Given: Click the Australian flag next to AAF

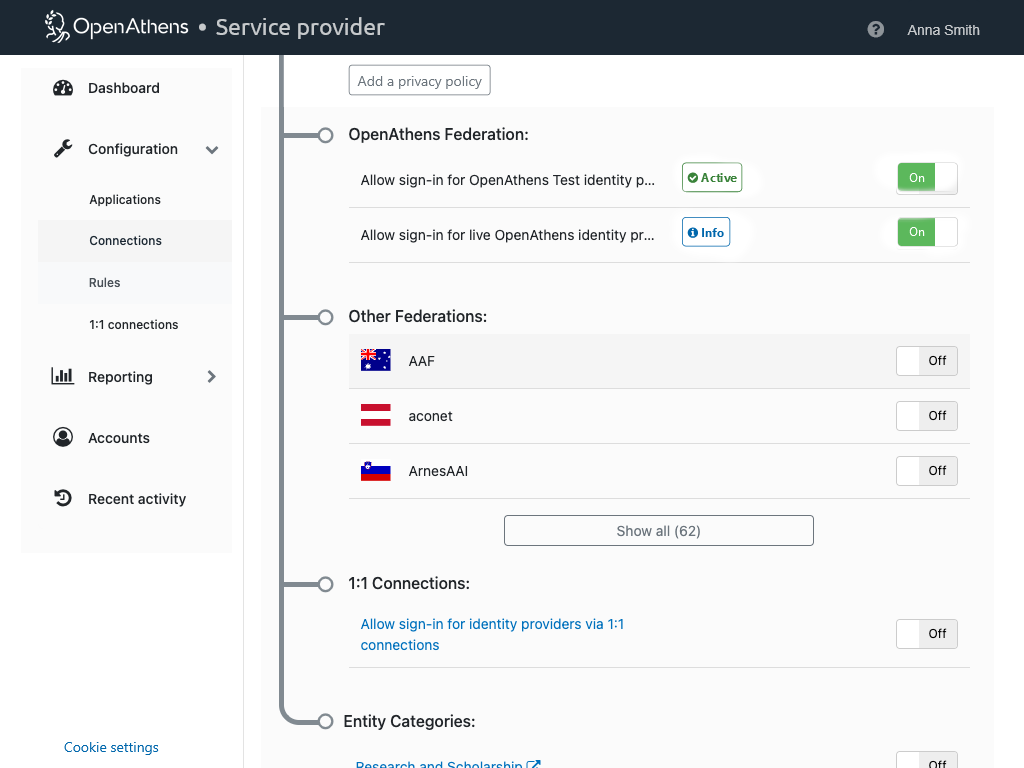Looking at the screenshot, I should (376, 360).
